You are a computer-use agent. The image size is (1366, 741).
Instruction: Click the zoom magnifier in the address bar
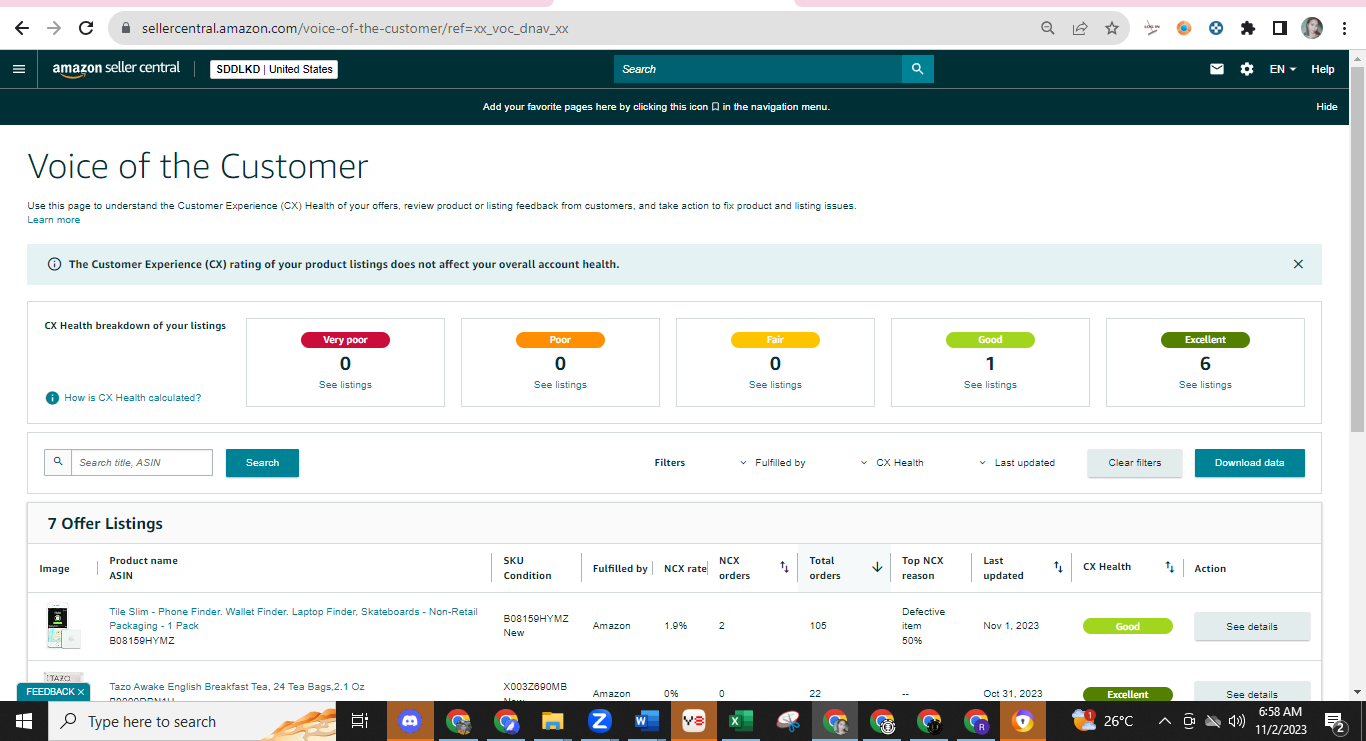(1048, 28)
